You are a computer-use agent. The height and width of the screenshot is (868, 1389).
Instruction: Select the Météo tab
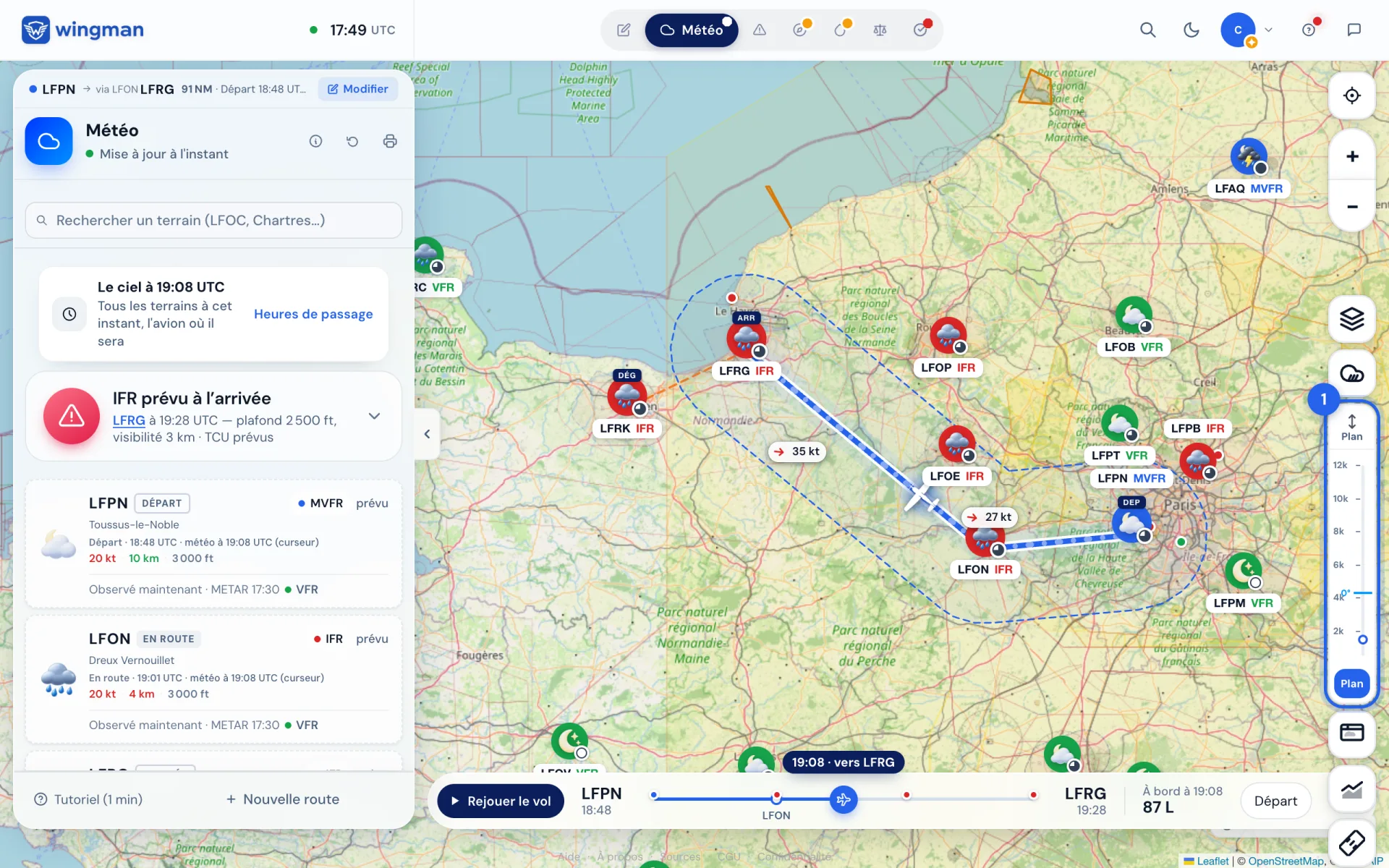point(692,30)
